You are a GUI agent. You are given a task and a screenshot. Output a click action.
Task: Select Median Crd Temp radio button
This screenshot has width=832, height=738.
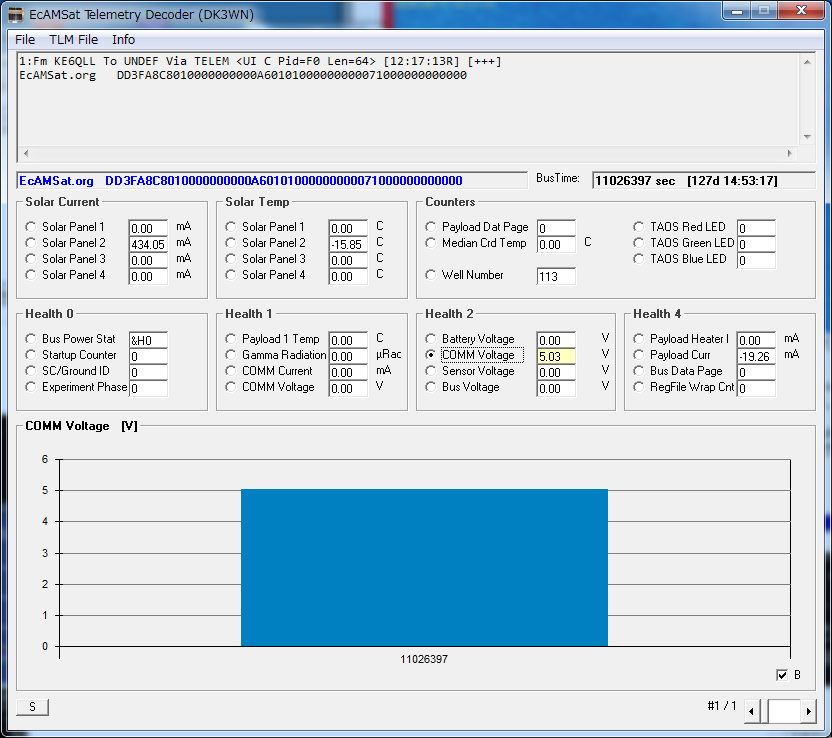point(431,243)
